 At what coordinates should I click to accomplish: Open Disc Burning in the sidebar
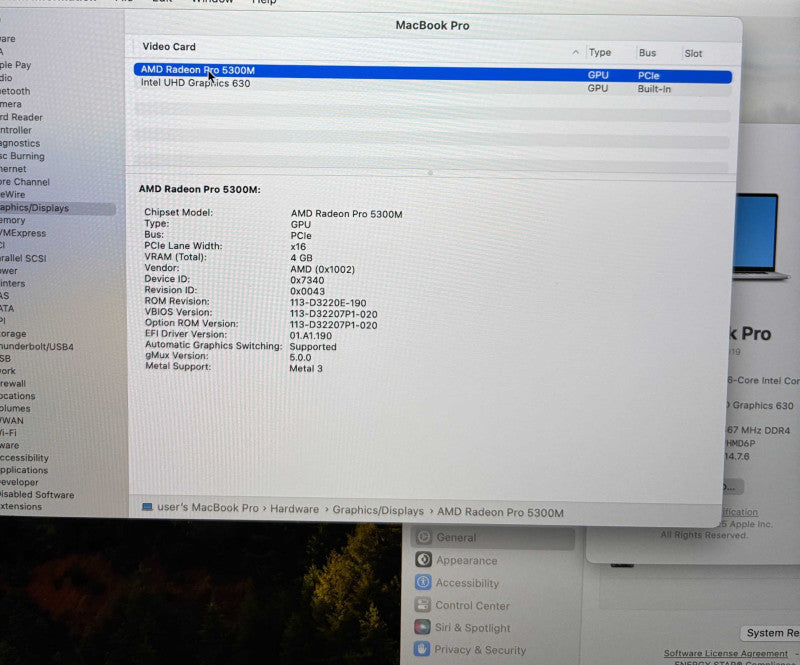pyautogui.click(x=22, y=156)
